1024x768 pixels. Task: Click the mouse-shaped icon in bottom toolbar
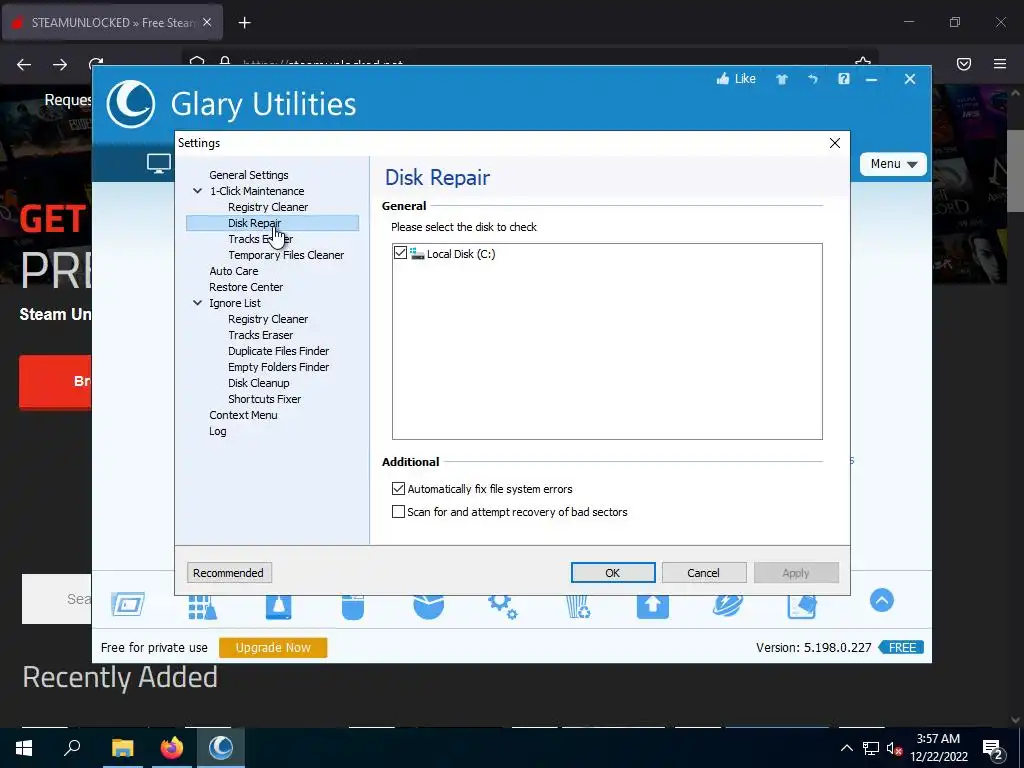pyautogui.click(x=353, y=607)
